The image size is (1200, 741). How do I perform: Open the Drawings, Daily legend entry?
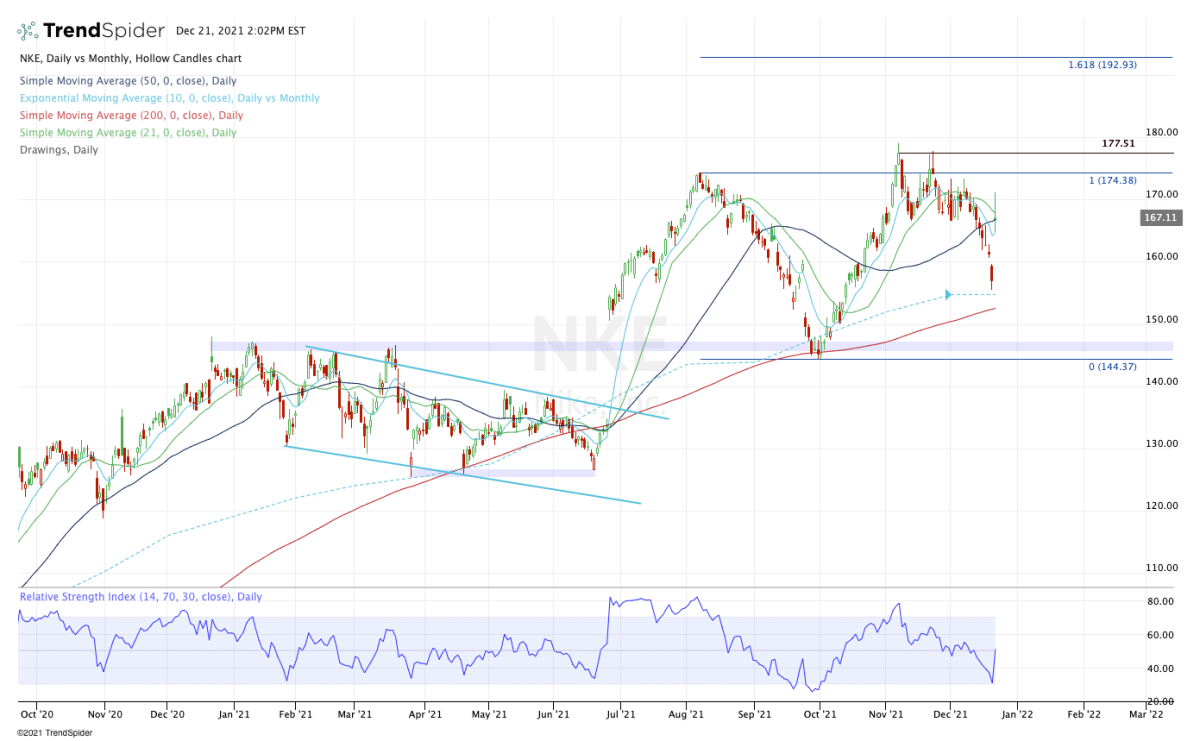(59, 149)
